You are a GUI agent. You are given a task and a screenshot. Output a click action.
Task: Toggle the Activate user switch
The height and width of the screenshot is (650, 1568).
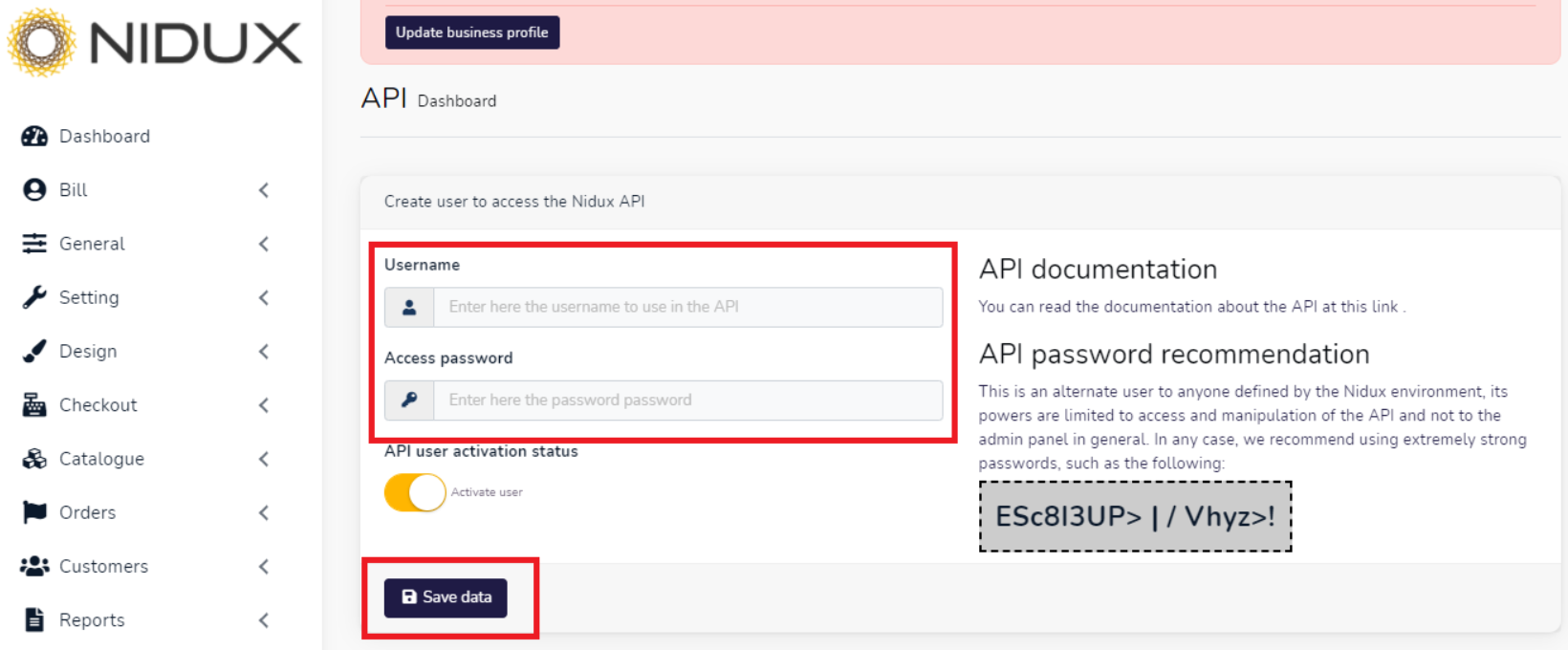click(x=415, y=493)
